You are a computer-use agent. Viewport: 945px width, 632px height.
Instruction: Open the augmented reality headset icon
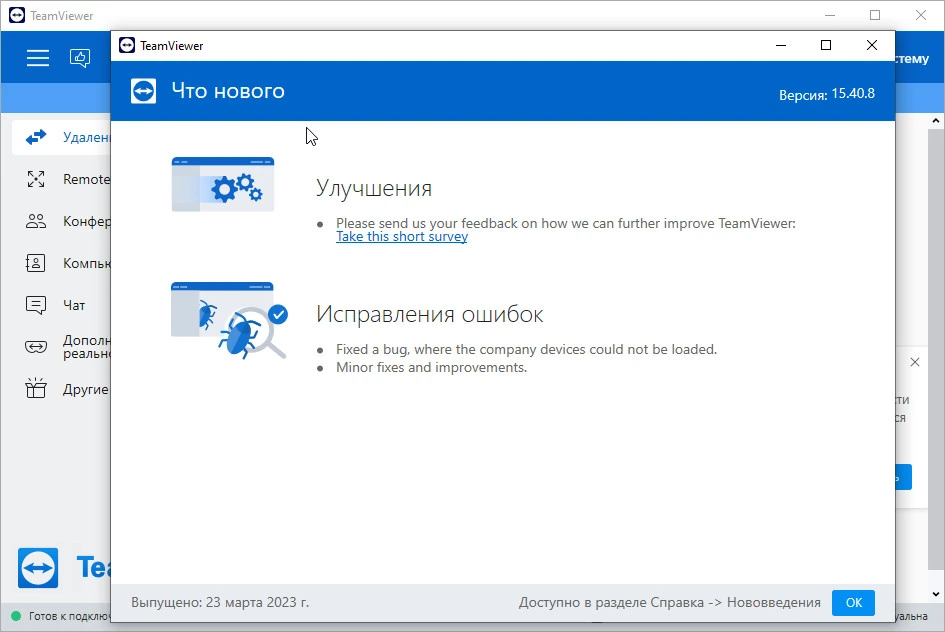click(36, 347)
